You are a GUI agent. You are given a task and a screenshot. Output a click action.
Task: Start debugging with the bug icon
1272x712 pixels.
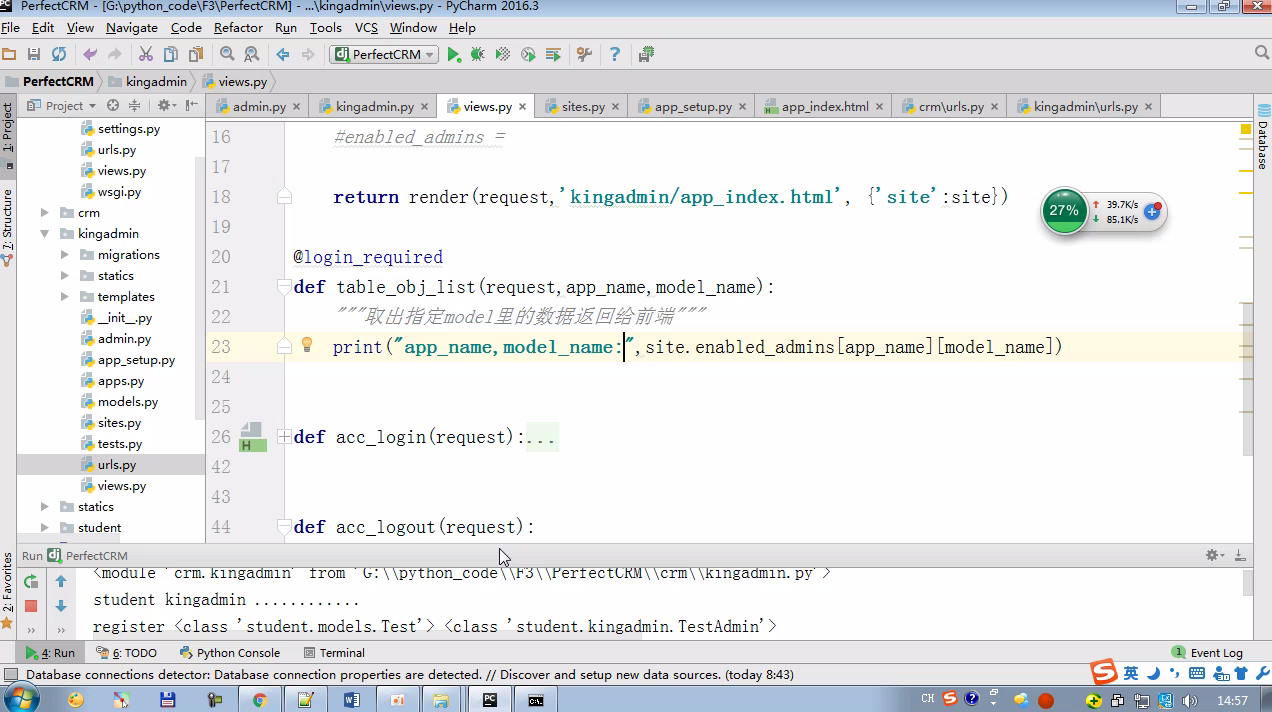click(478, 54)
